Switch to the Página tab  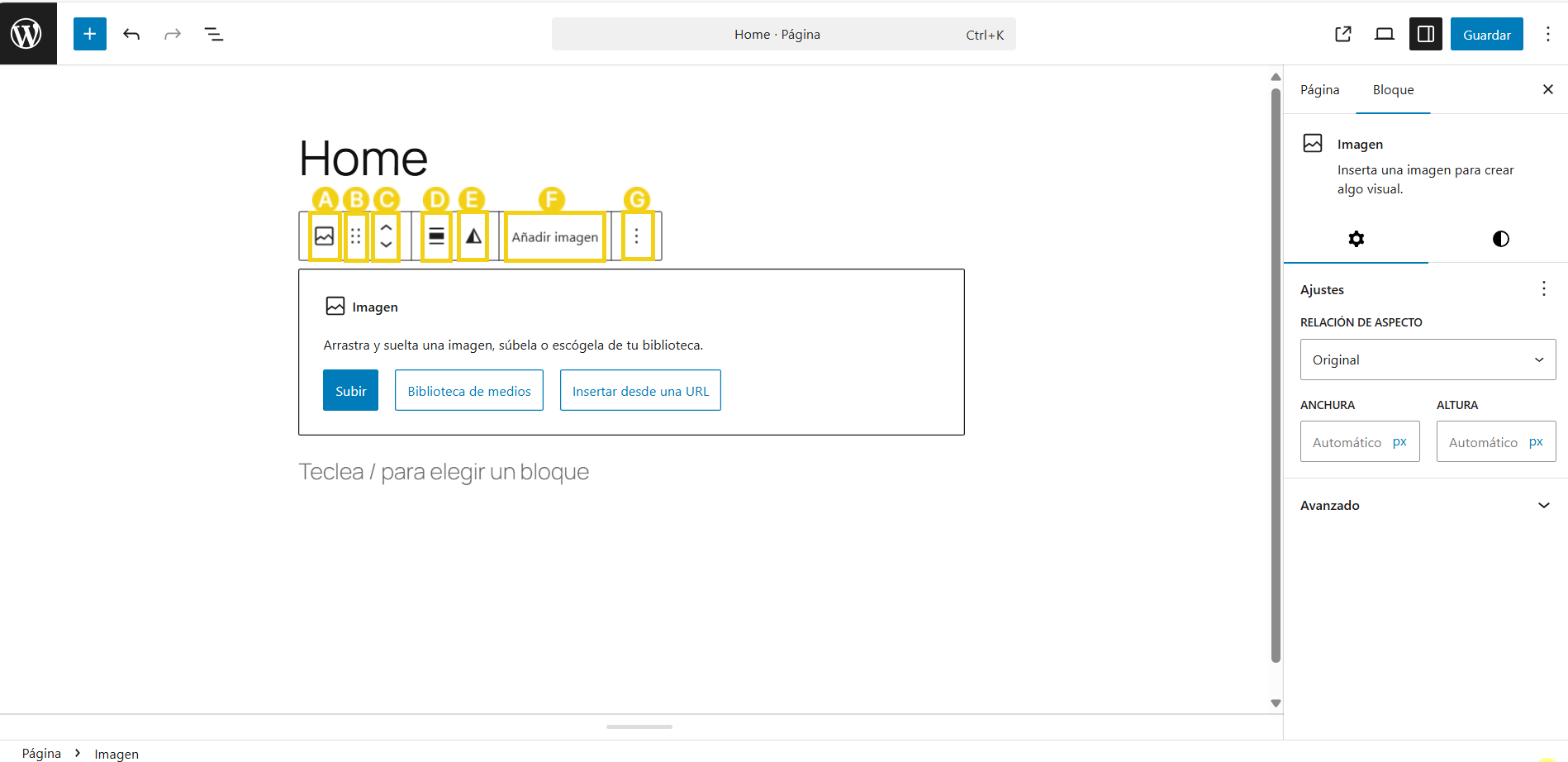pos(1319,89)
